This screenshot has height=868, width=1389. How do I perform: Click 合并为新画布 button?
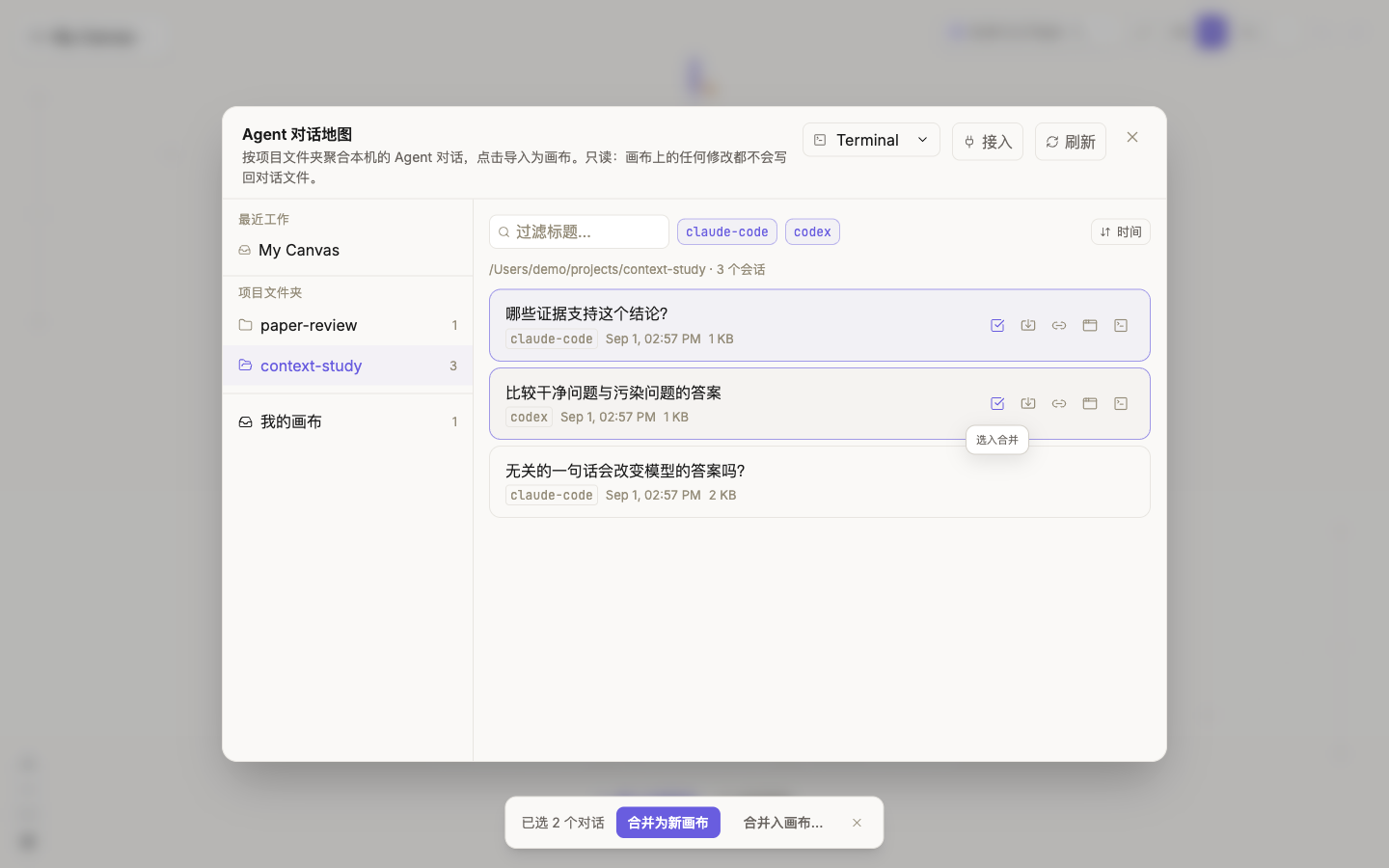pyautogui.click(x=667, y=823)
